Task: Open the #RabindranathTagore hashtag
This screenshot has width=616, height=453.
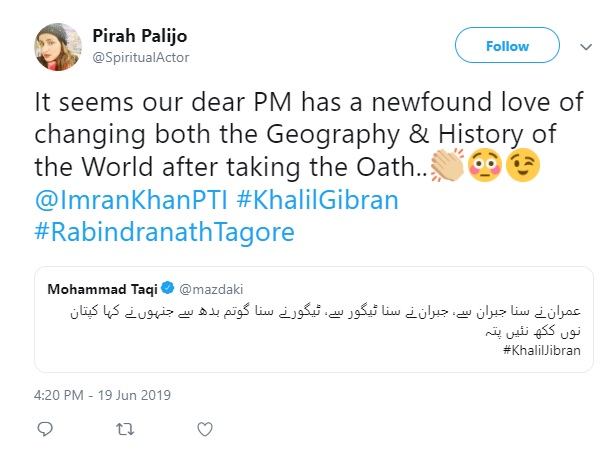Action: tap(164, 232)
